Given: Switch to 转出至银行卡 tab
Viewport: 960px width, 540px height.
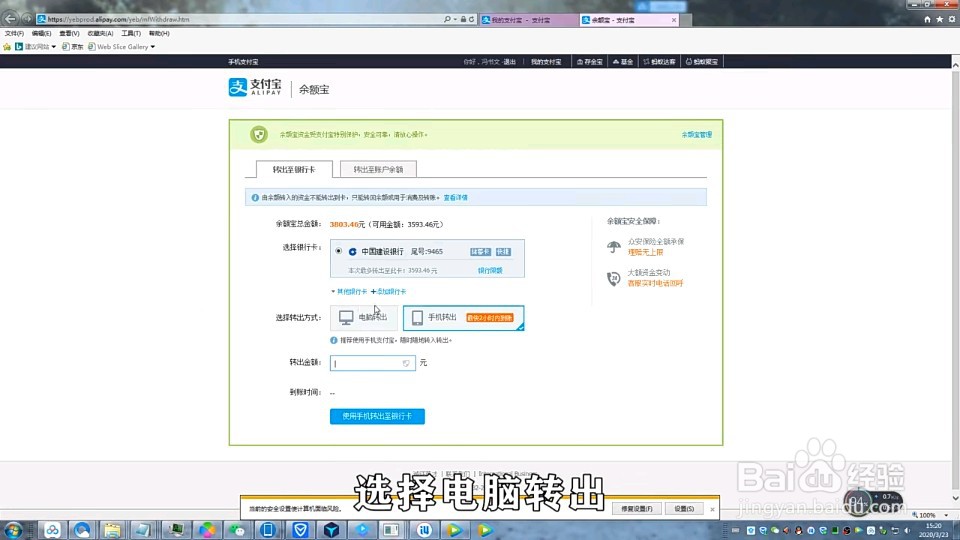Looking at the screenshot, I should click(294, 170).
